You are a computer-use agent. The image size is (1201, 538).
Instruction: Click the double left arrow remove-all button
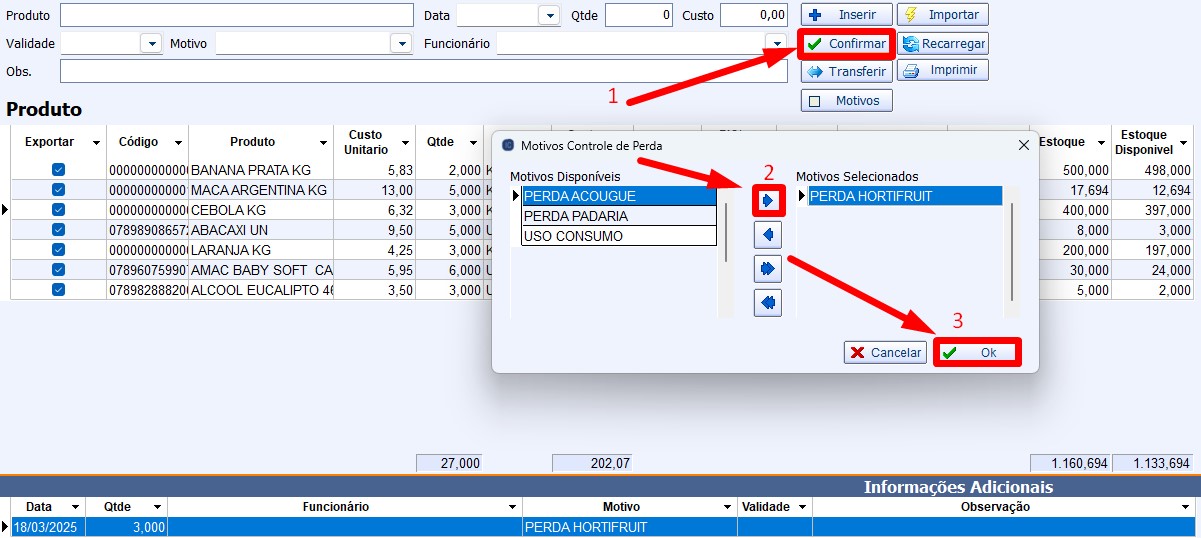click(768, 302)
